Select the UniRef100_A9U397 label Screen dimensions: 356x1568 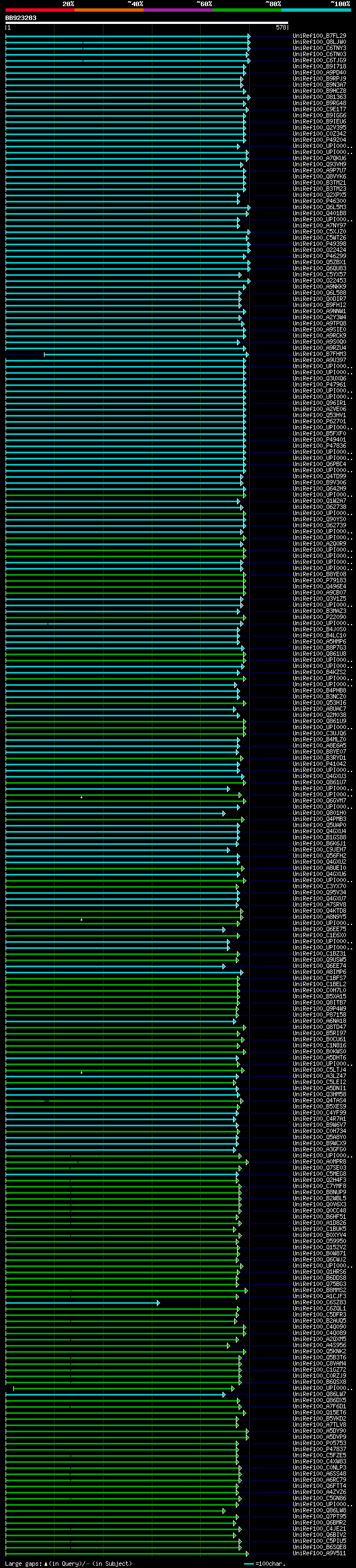click(x=319, y=360)
